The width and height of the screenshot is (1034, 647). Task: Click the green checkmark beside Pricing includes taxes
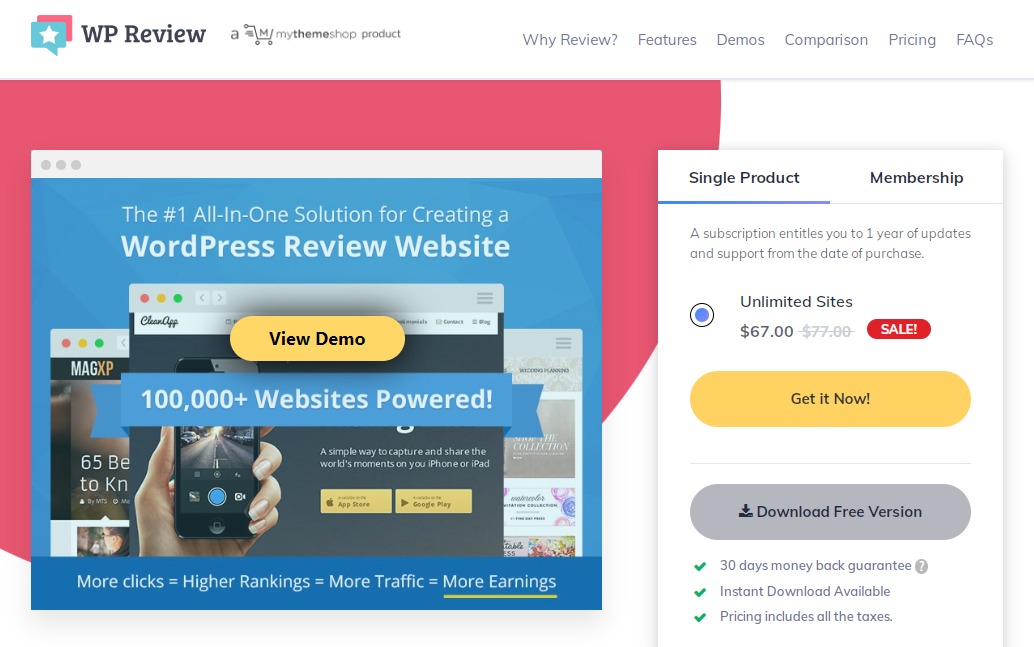[700, 617]
